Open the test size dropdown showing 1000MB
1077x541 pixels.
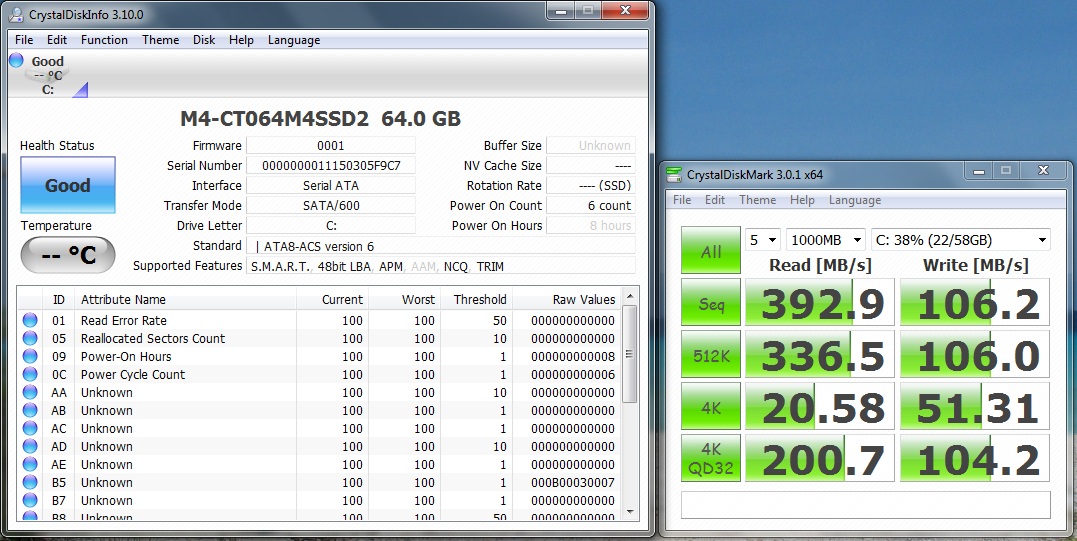coord(826,240)
